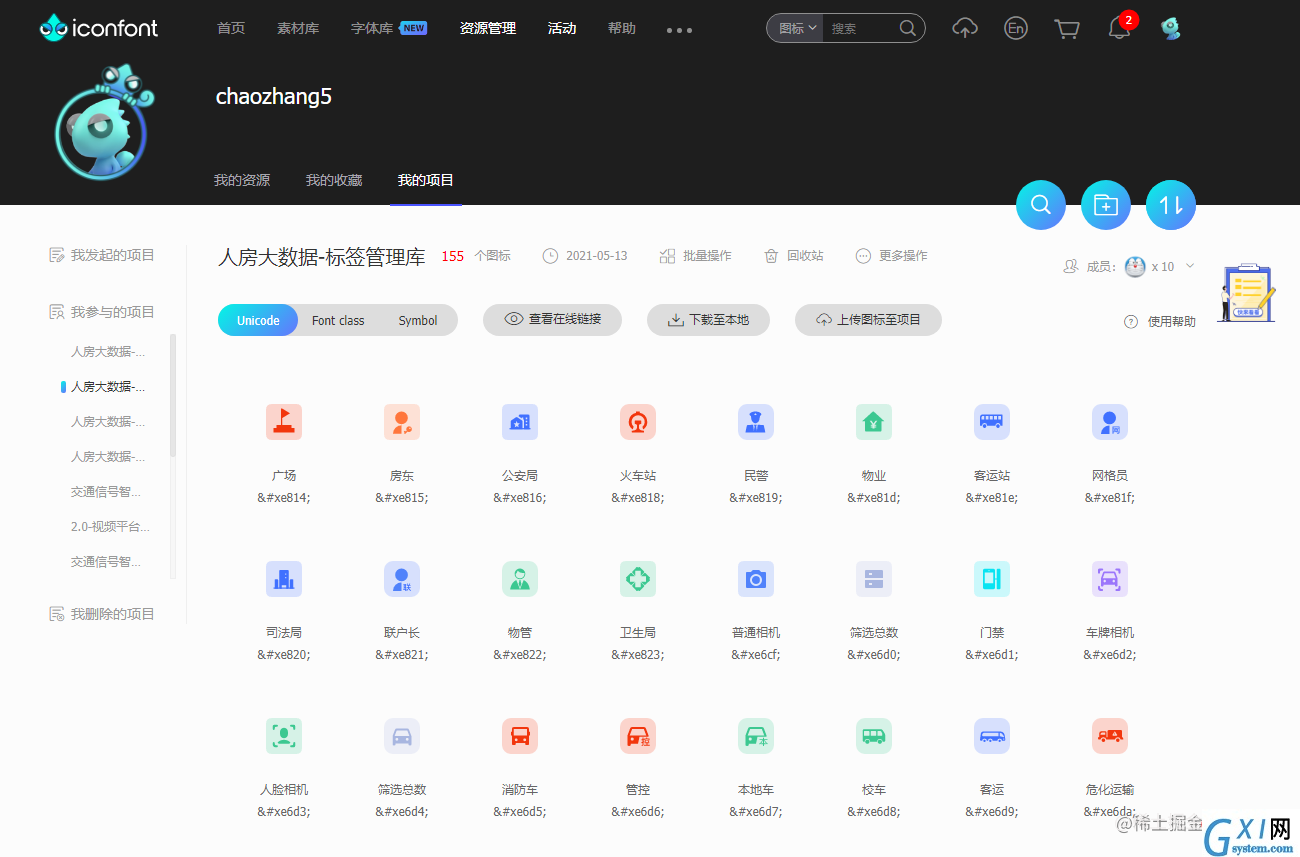Switch language with the En icon
The image size is (1300, 857).
[x=1016, y=29]
